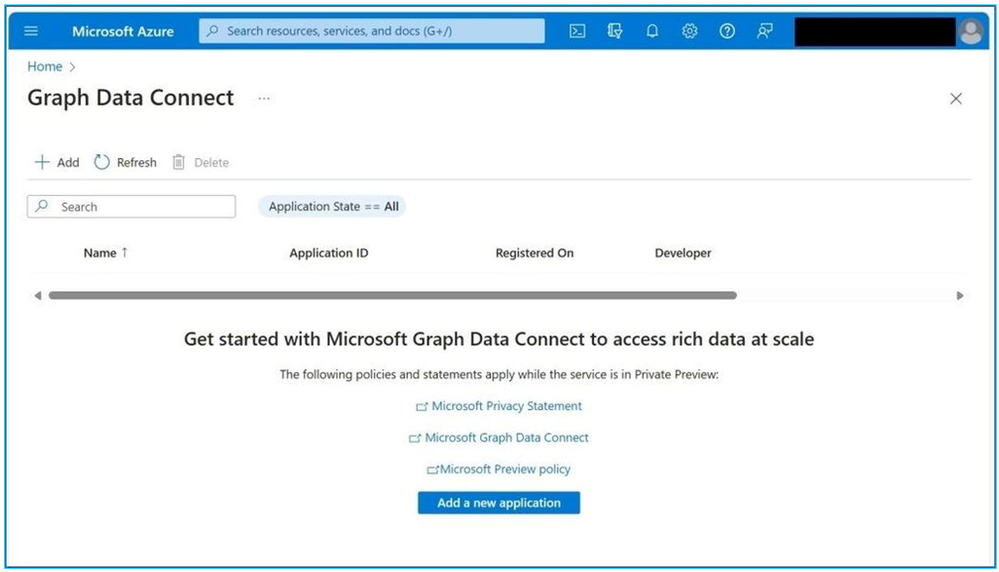This screenshot has width=999, height=572.
Task: Open the Microsoft Privacy Statement link
Action: (499, 406)
